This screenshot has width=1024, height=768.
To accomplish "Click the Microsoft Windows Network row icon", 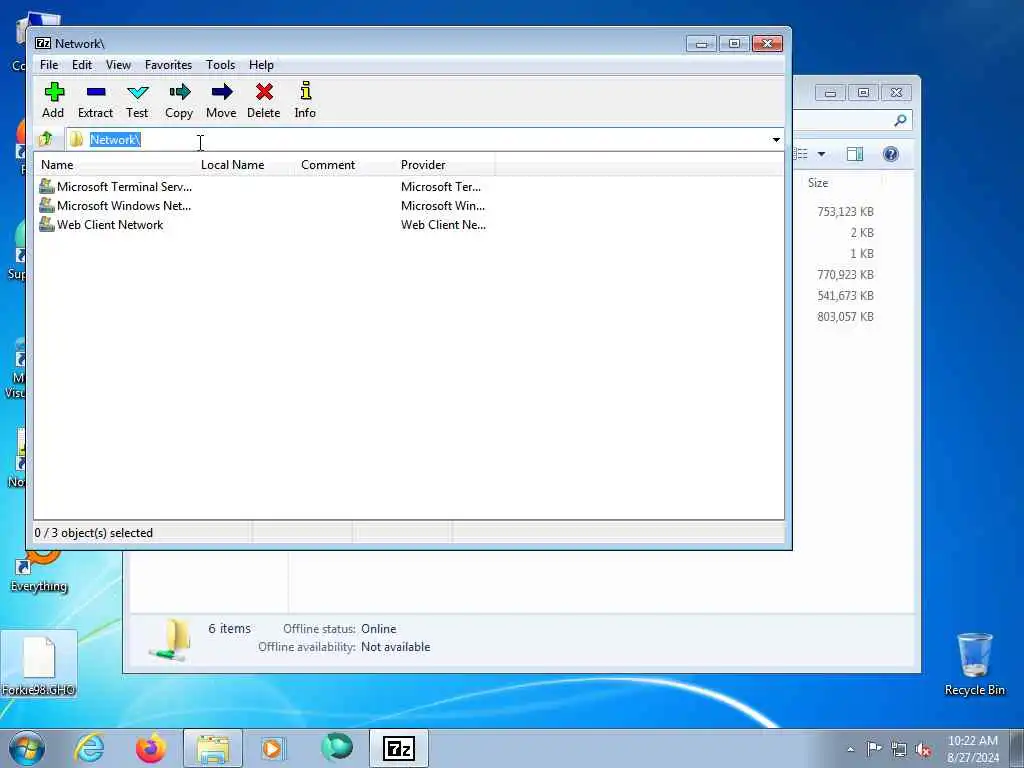I will tap(46, 205).
